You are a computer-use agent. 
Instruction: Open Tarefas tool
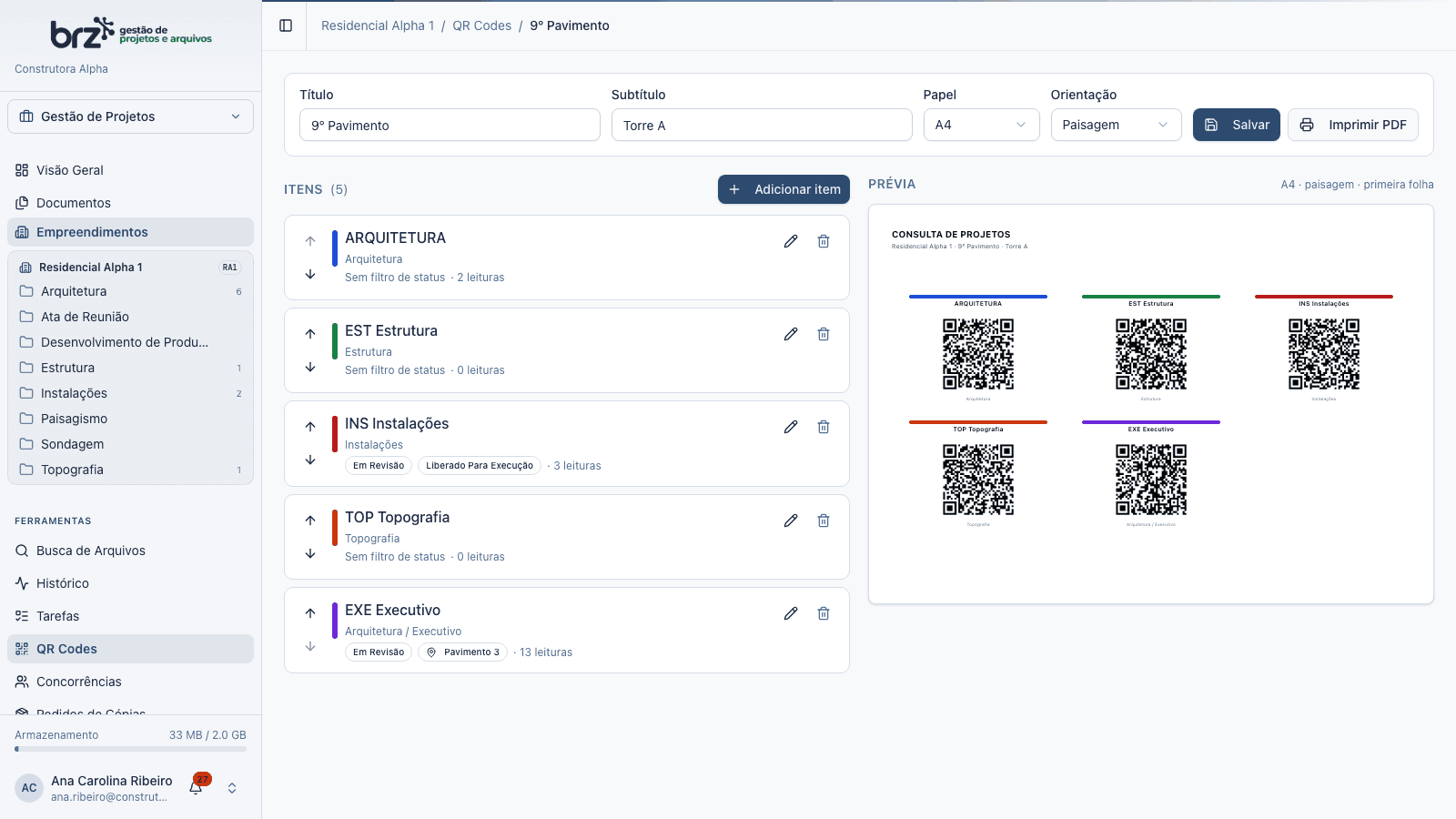130,616
